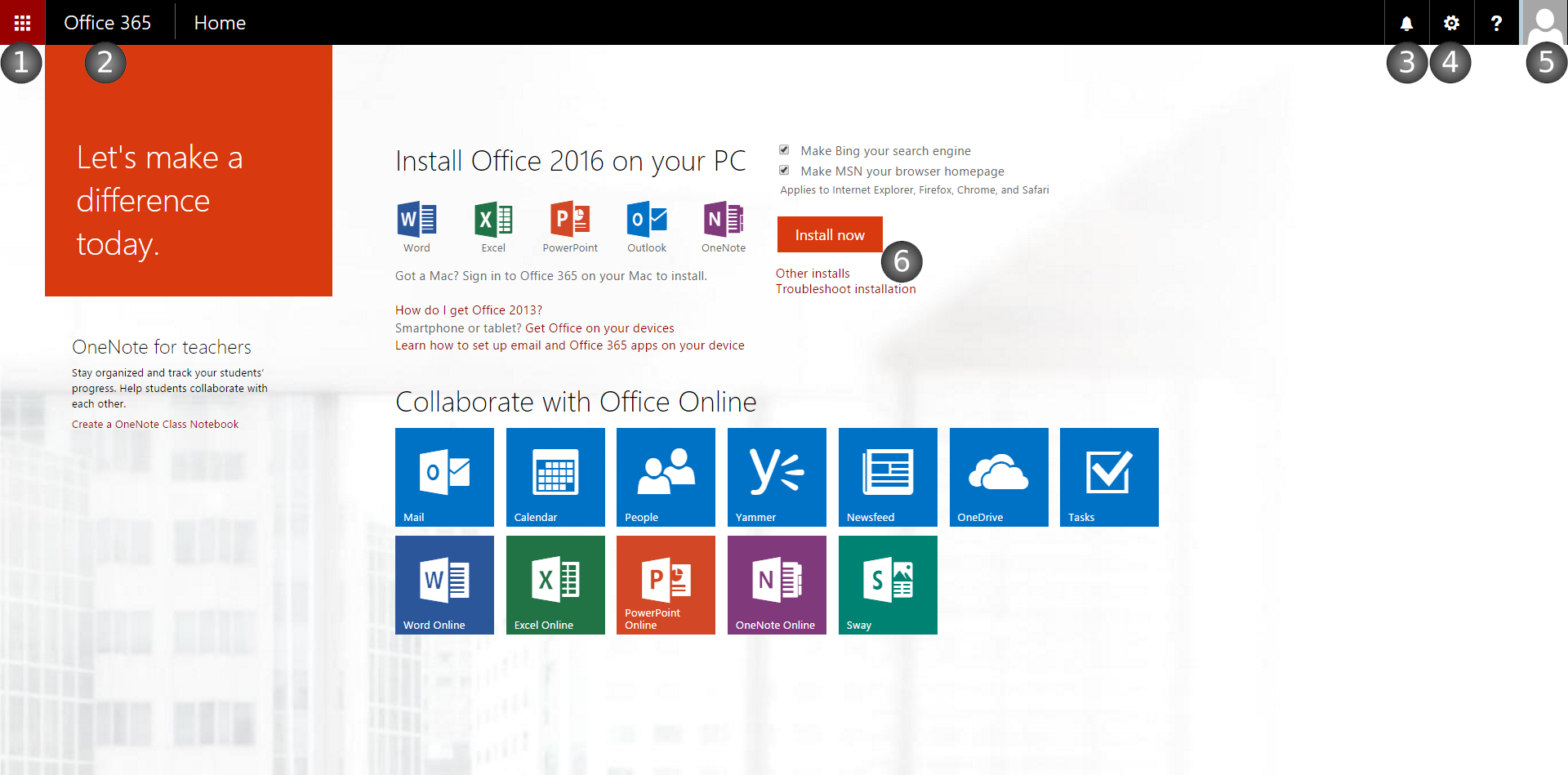Open the Newsfeed tile
The height and width of the screenshot is (775, 1568).
888,477
